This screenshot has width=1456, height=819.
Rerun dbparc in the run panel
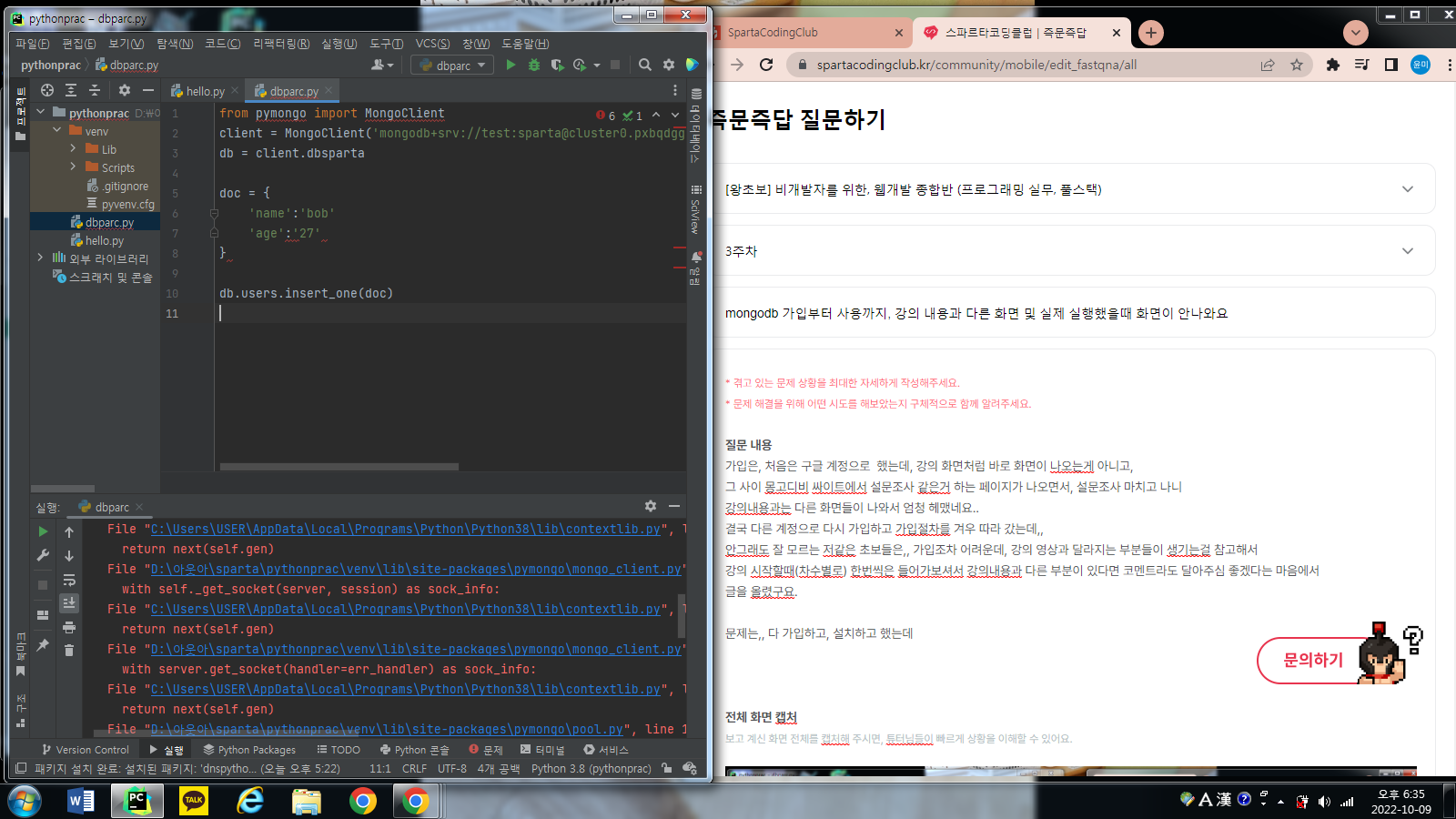[x=43, y=531]
